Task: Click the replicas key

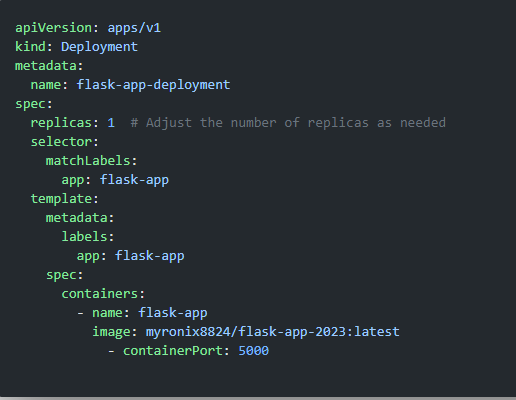Action: [x=61, y=123]
